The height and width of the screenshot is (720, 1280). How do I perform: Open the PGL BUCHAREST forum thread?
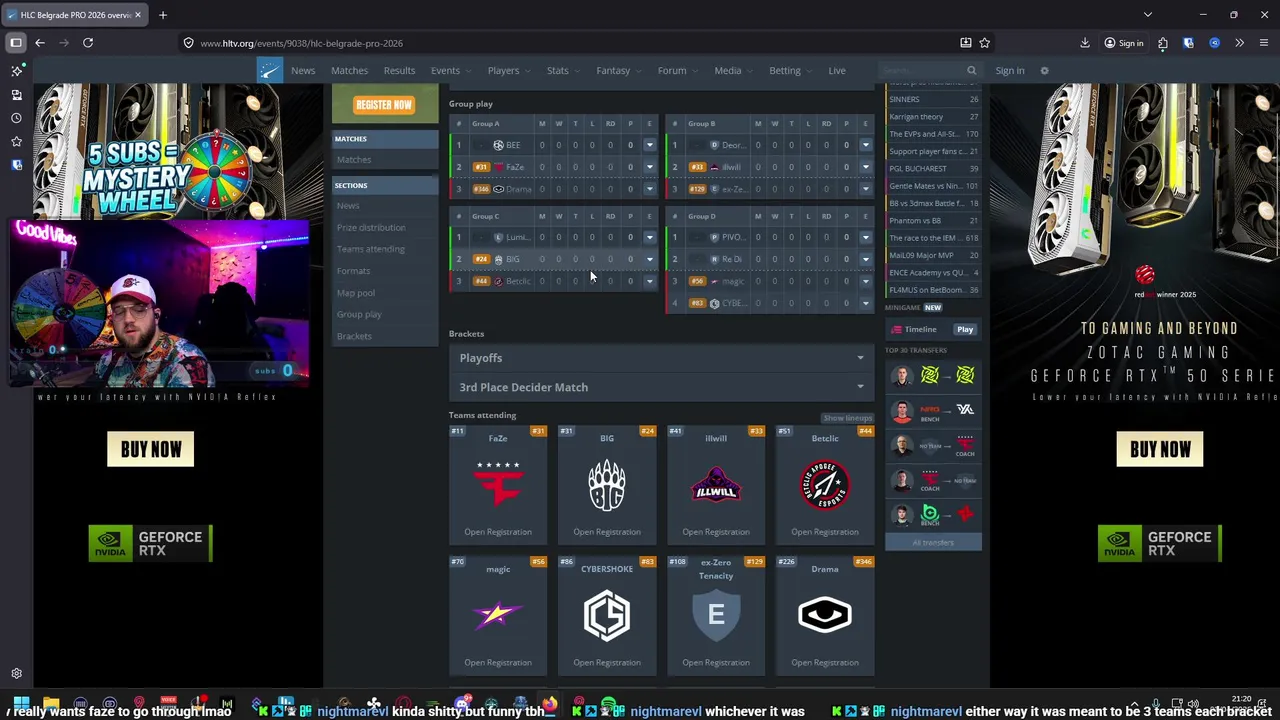(x=933, y=168)
